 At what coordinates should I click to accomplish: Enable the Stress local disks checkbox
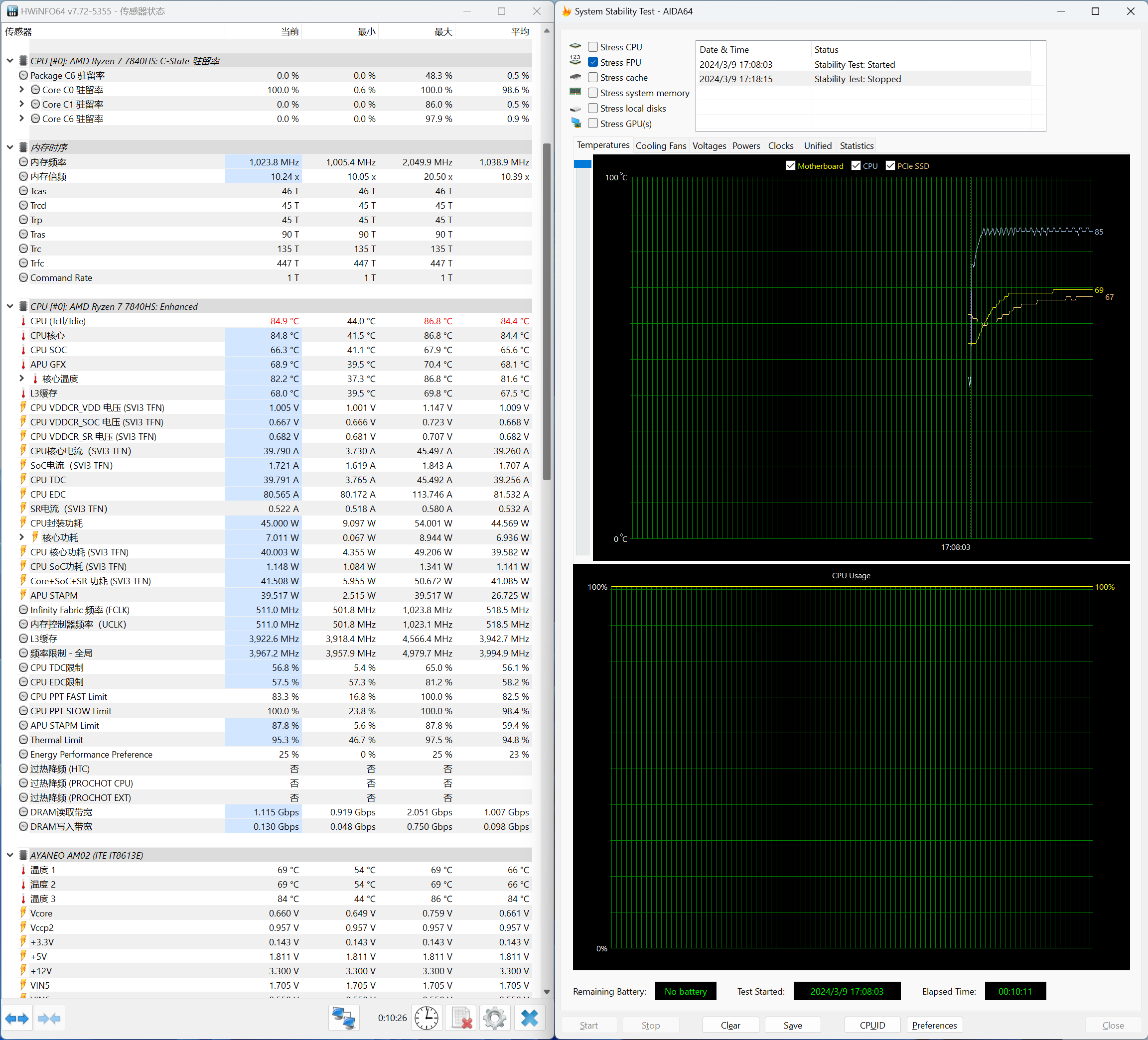pyautogui.click(x=593, y=108)
